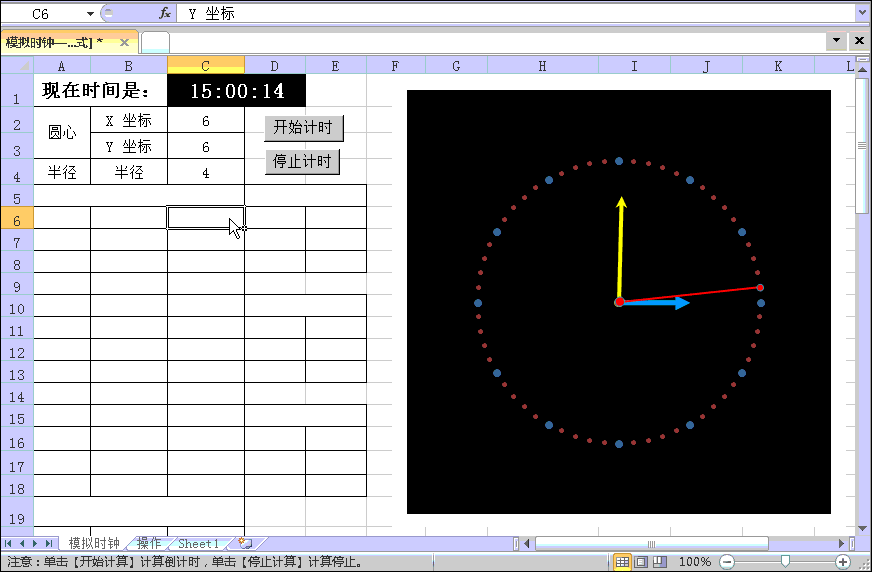Viewport: 872px width, 572px height.
Task: Click horizontal scrollbar left arrow
Action: coord(527,543)
